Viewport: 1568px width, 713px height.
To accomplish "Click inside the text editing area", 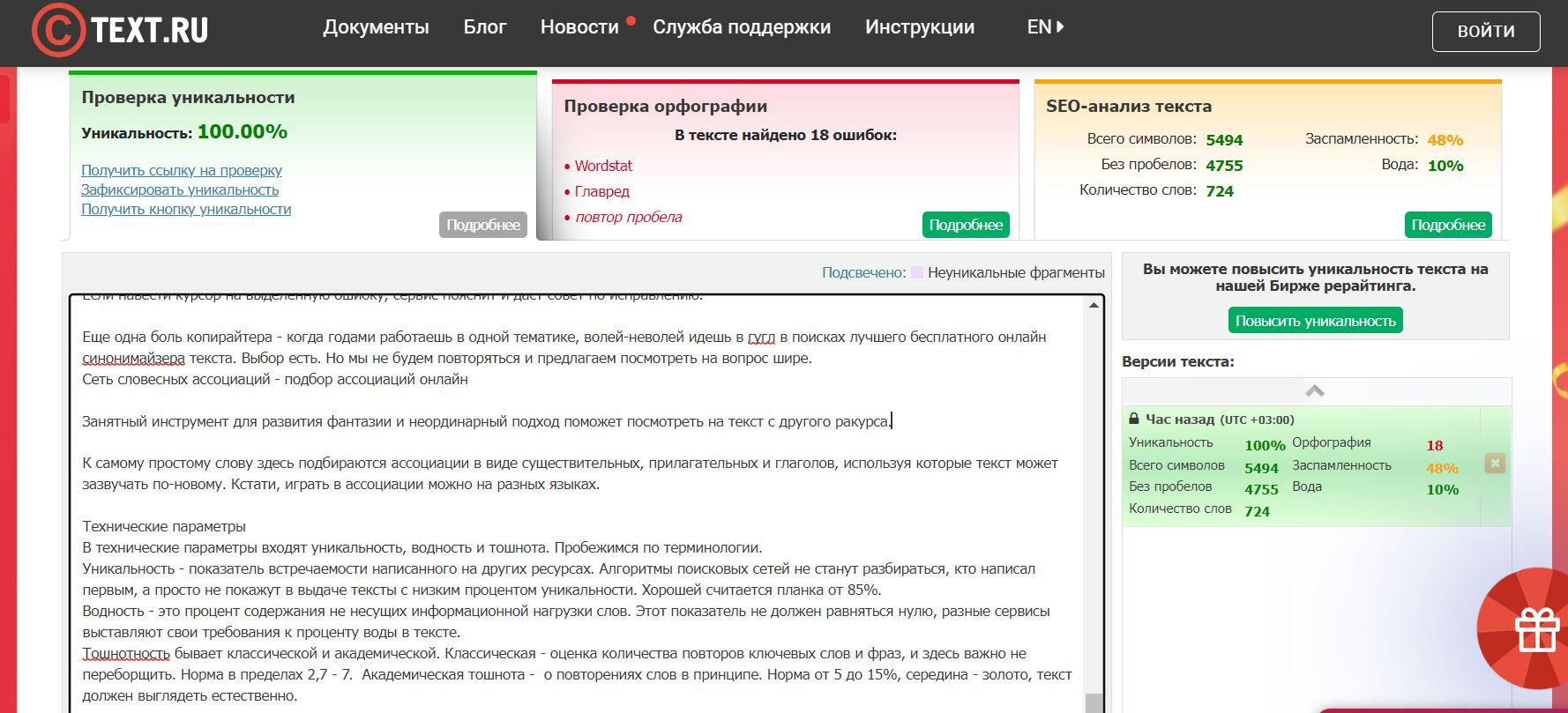I will (x=577, y=502).
